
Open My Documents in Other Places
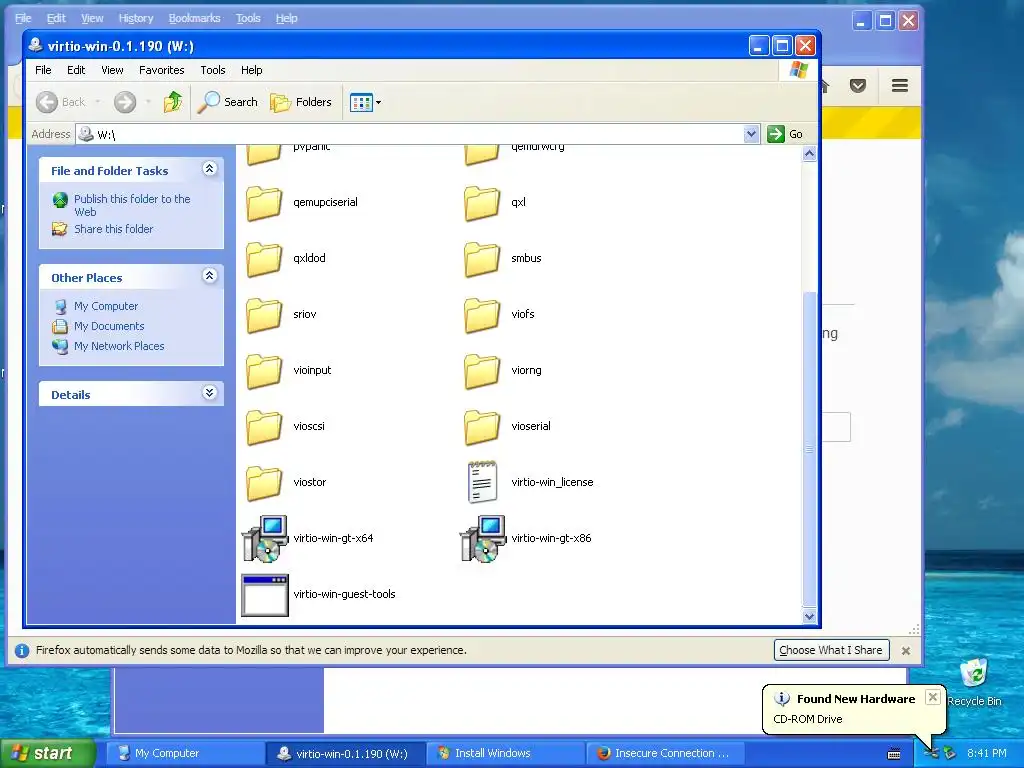coord(109,326)
